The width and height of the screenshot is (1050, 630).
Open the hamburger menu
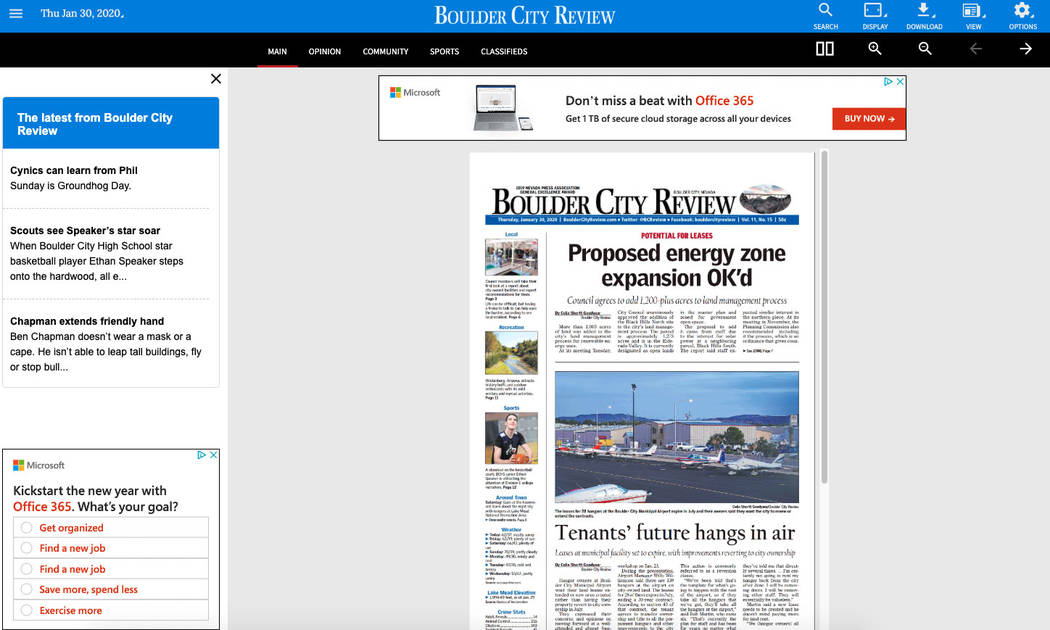(16, 13)
